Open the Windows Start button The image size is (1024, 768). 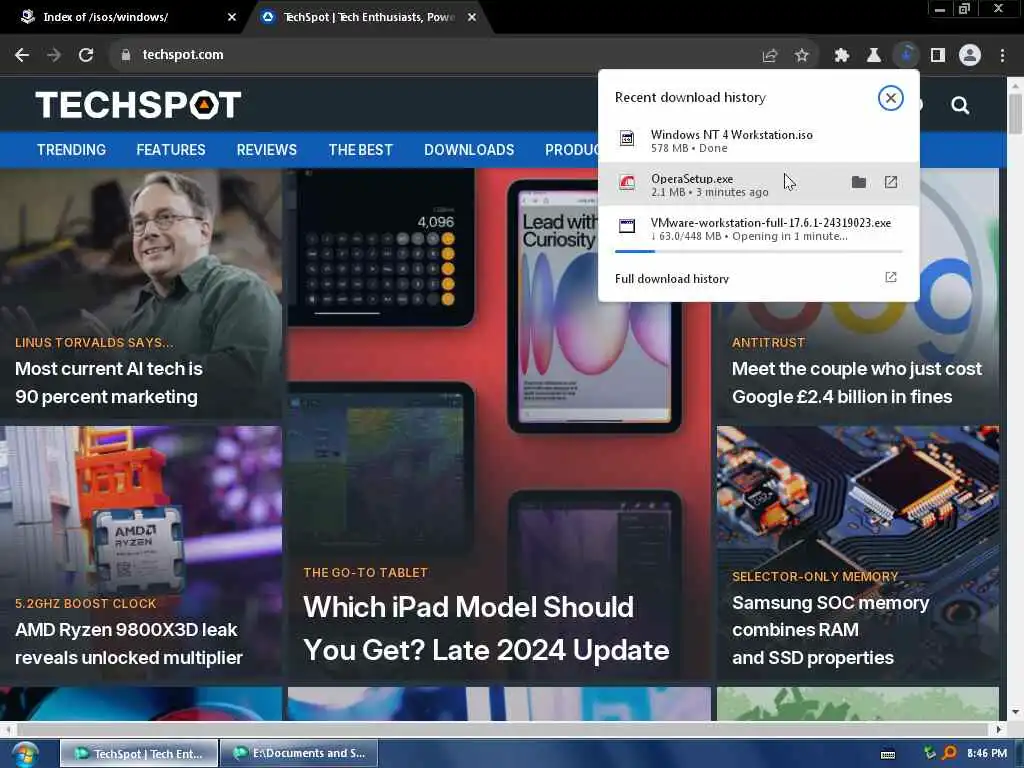(x=25, y=754)
